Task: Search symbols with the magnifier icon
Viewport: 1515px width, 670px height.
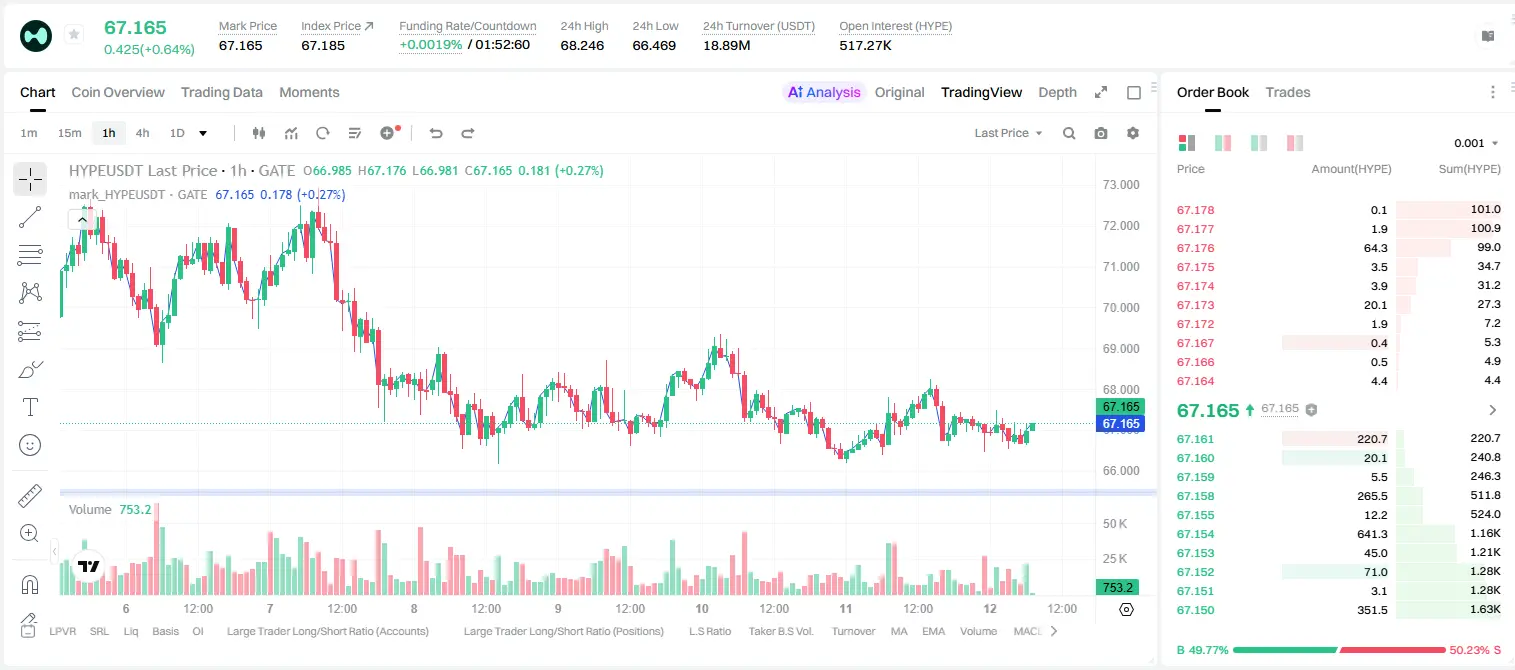Action: (x=1069, y=133)
